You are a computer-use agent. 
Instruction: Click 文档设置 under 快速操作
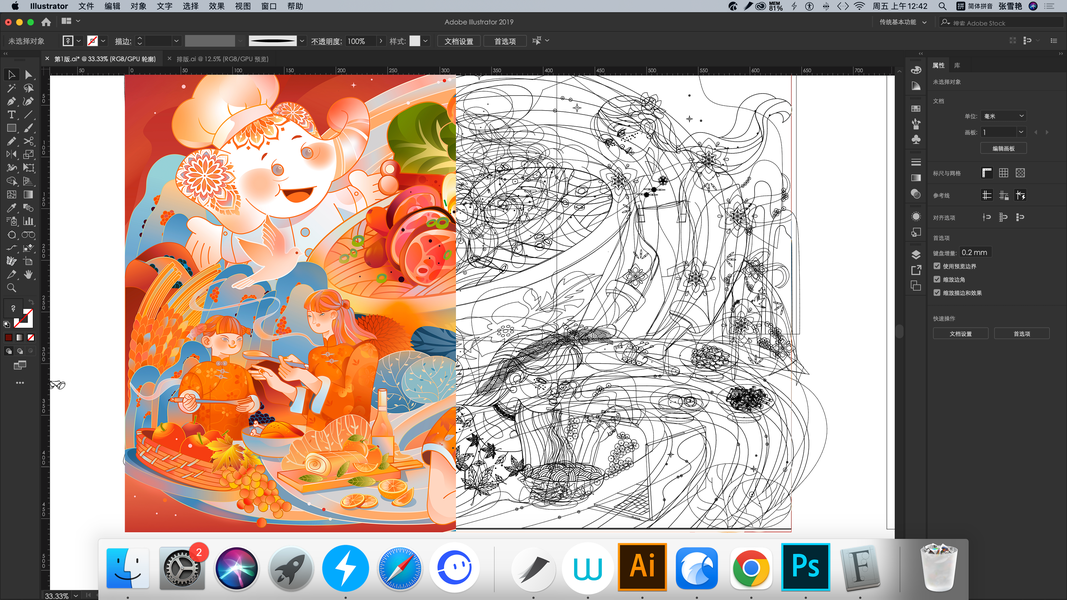click(x=961, y=333)
